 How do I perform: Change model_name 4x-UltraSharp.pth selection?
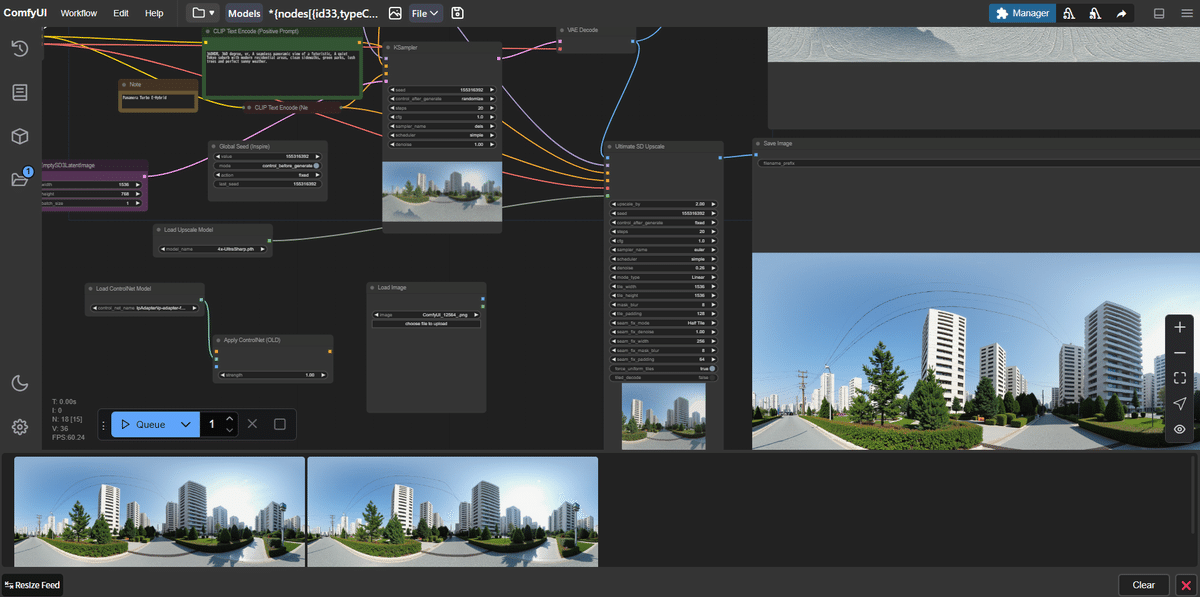coord(213,249)
